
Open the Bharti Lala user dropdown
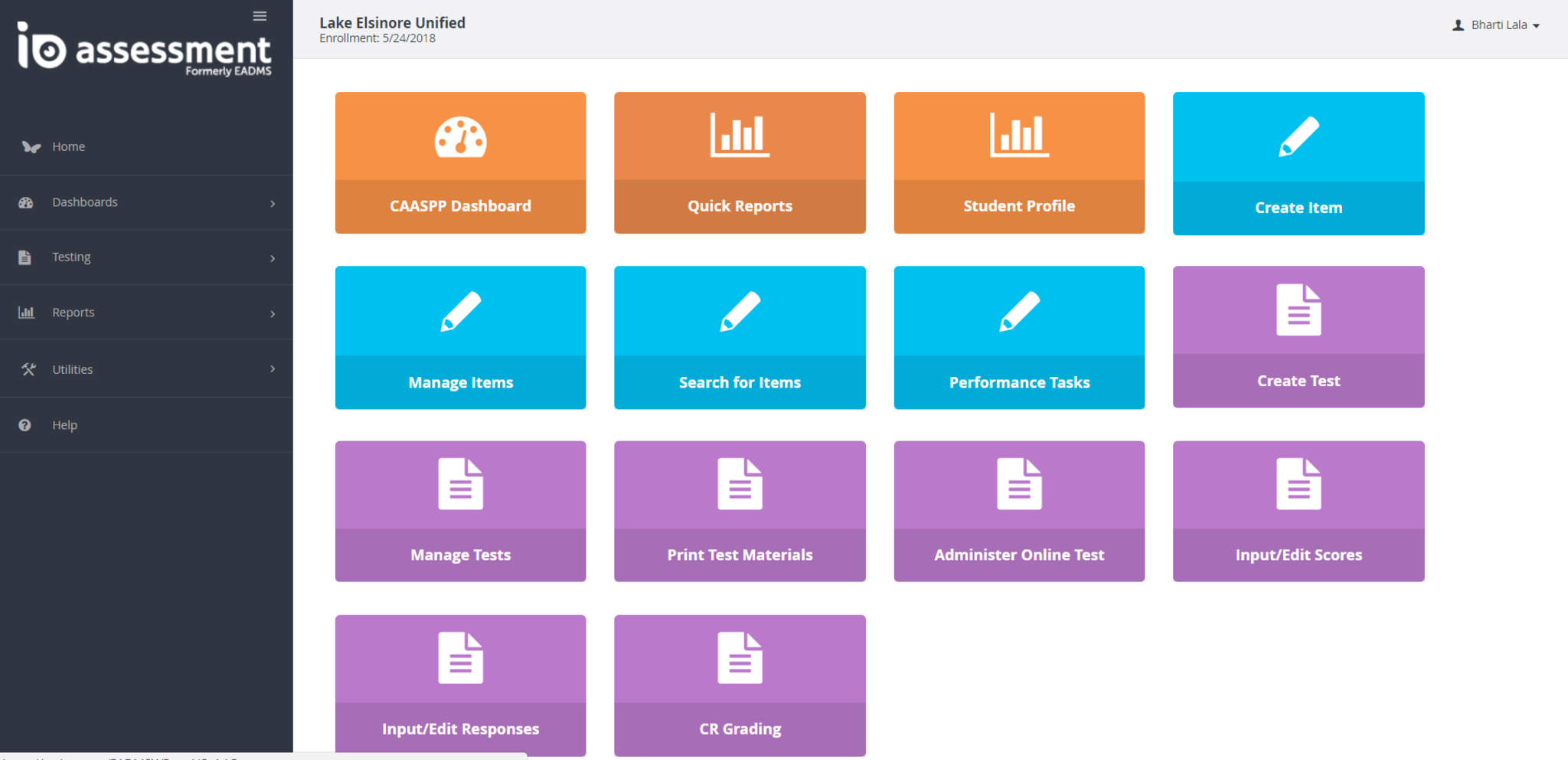tap(1497, 25)
